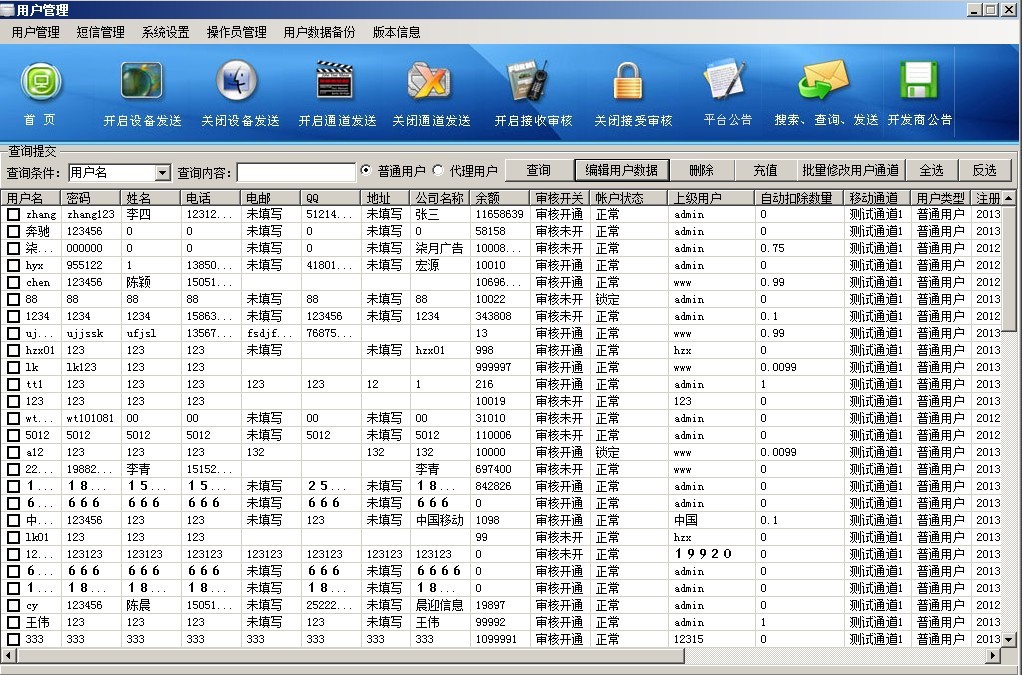
Task: Open the 短信管理 menu
Action: [100, 32]
